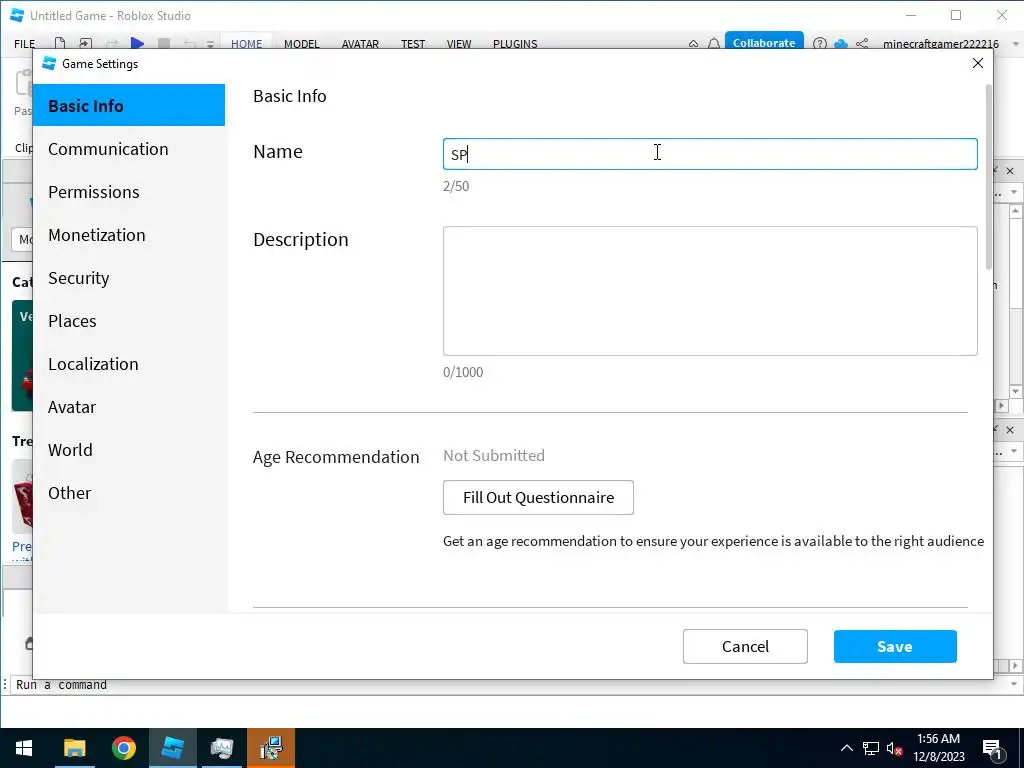Click the command bar dropdown arrow

click(1014, 684)
